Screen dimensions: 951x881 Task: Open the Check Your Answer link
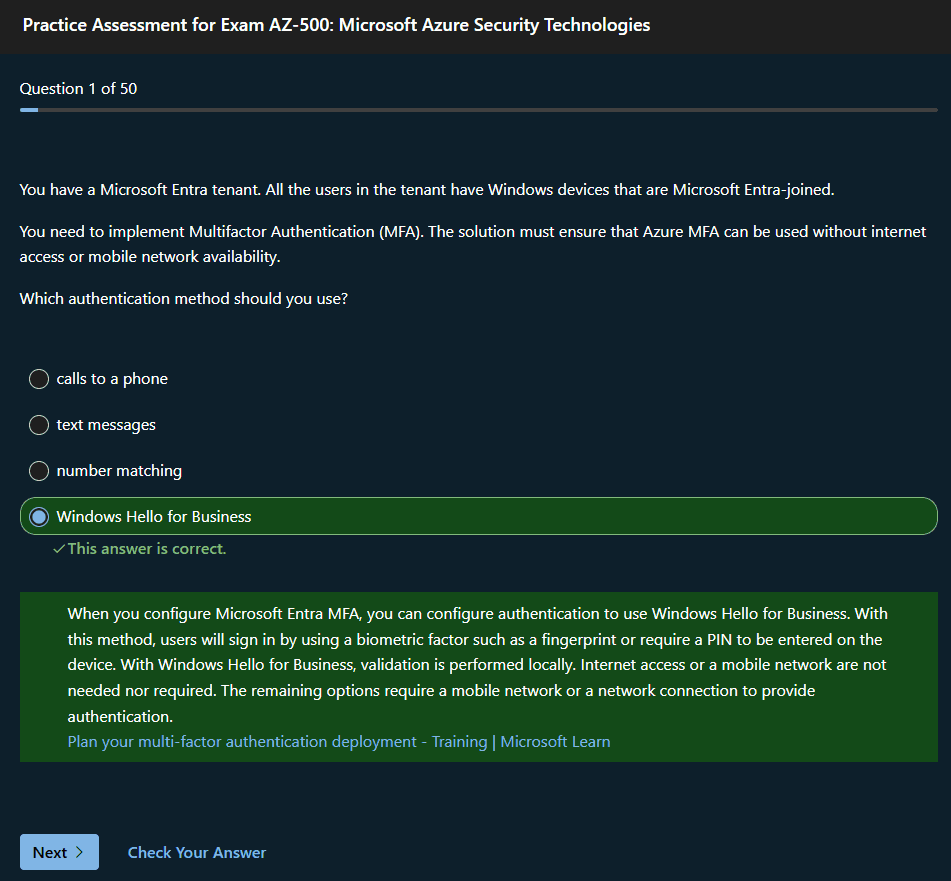(x=197, y=853)
